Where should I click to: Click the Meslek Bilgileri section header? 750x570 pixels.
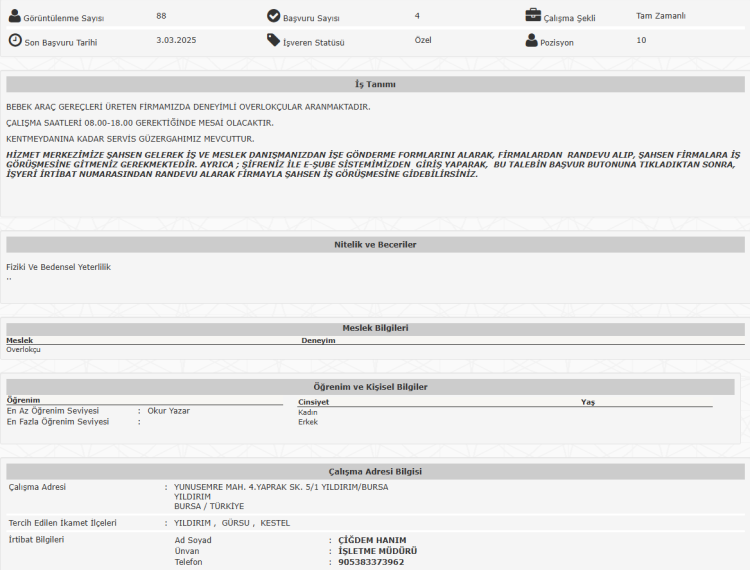pyautogui.click(x=375, y=328)
